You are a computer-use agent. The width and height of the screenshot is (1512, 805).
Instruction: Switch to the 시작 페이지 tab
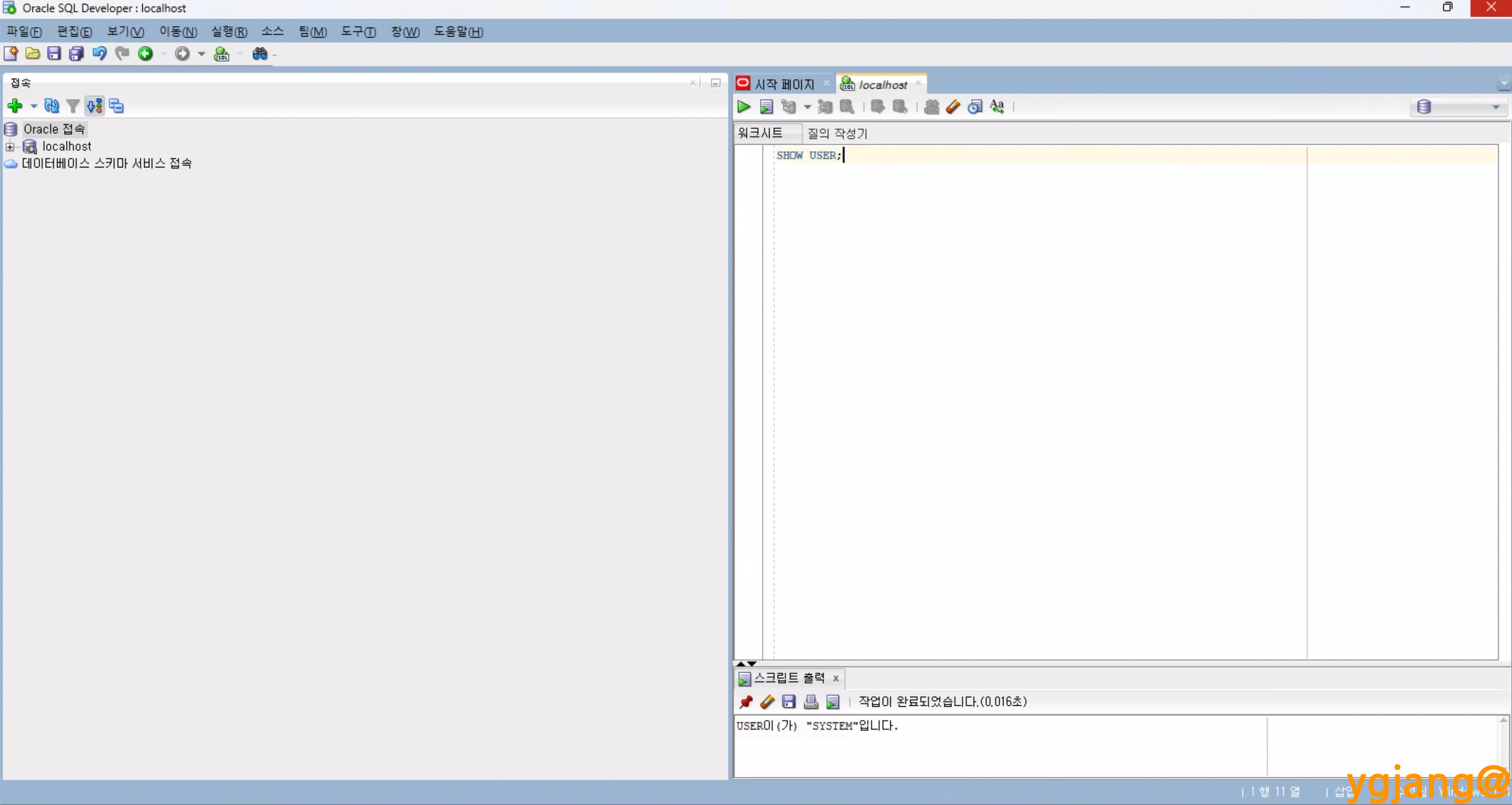(x=784, y=85)
